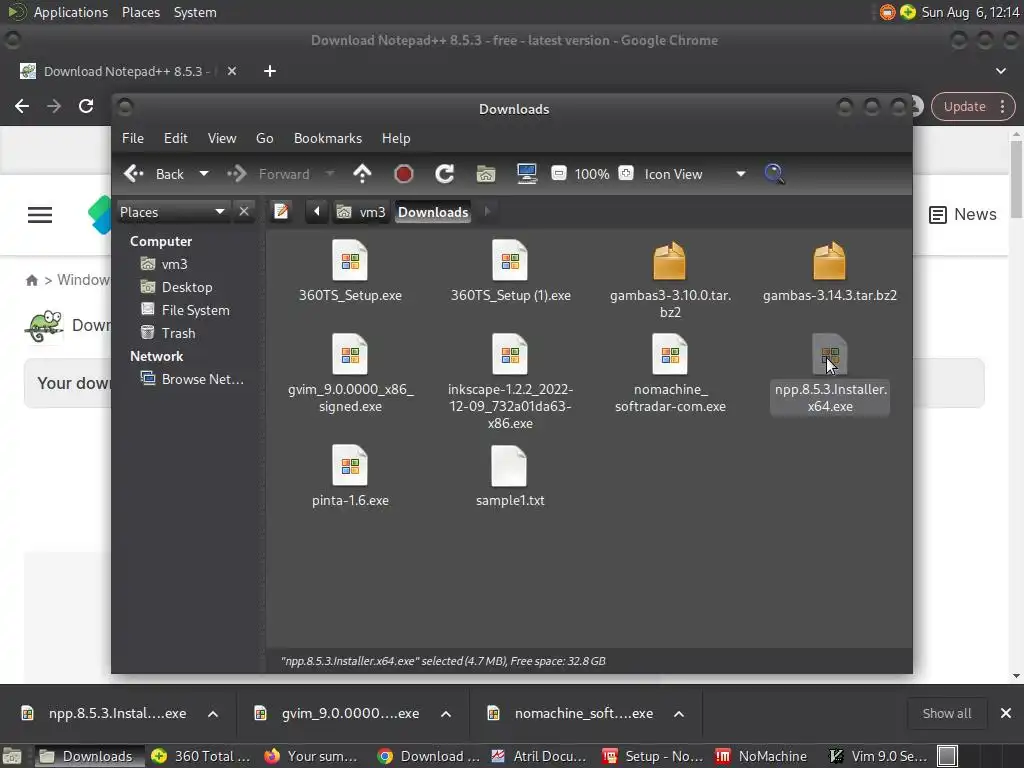This screenshot has height=768, width=1024.
Task: Open the System menu in top panel
Action: pyautogui.click(x=195, y=12)
